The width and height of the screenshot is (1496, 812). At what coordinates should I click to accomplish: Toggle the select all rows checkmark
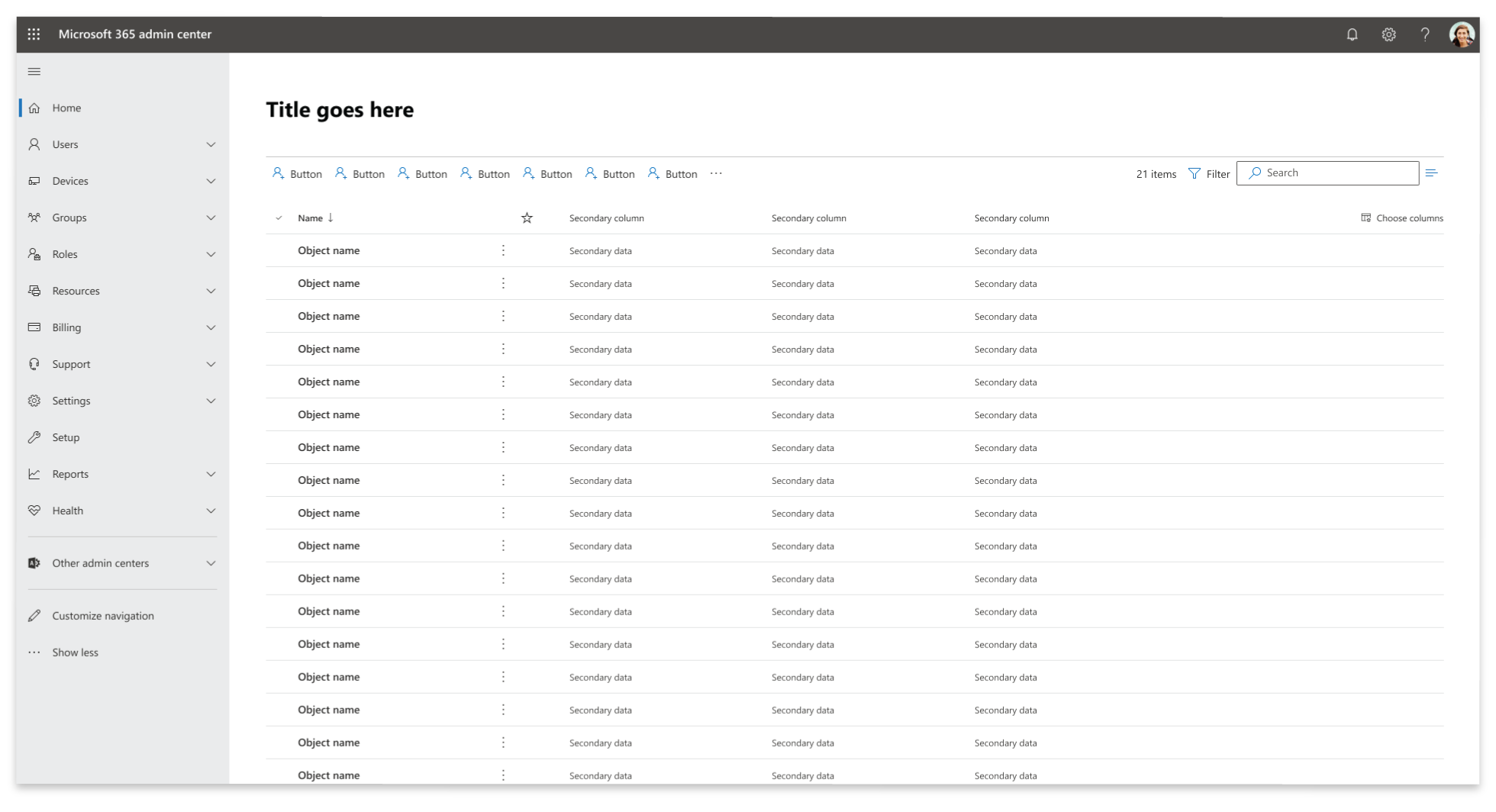point(279,218)
